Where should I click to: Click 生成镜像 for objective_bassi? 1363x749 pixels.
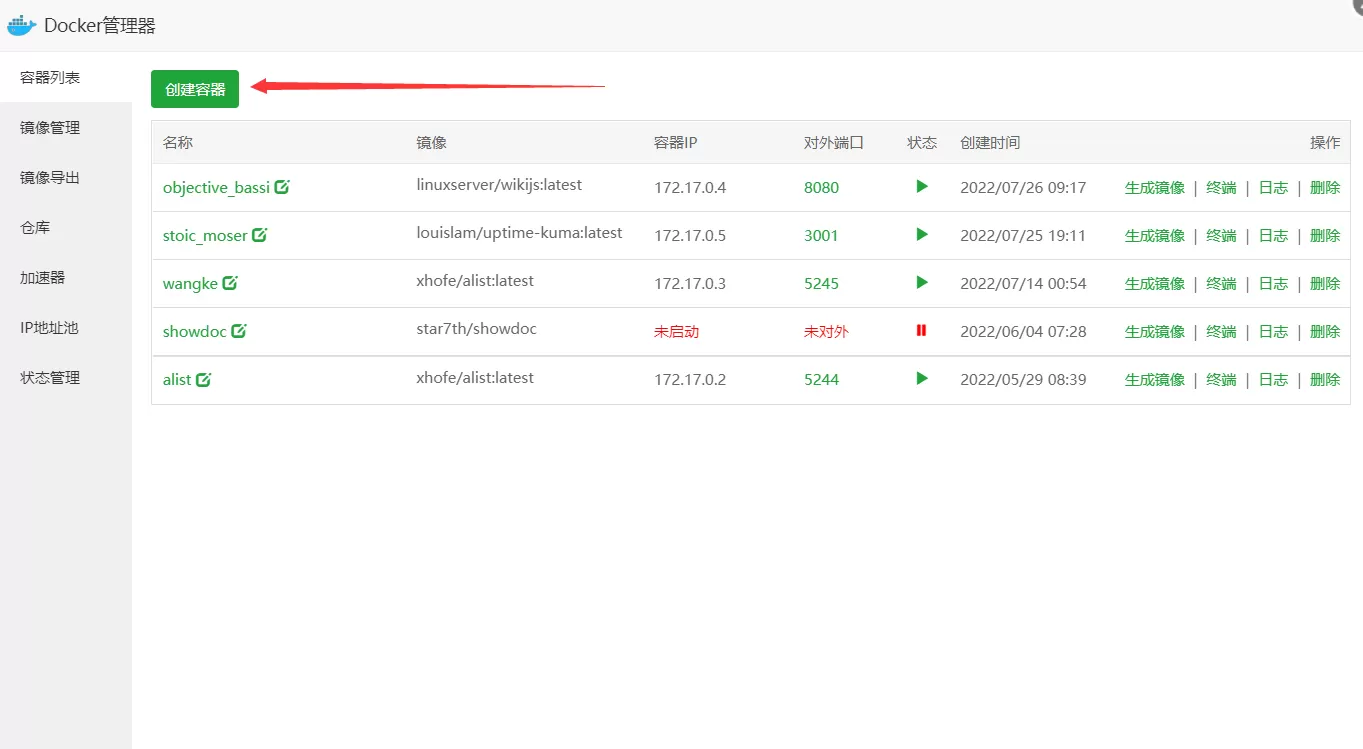1155,188
